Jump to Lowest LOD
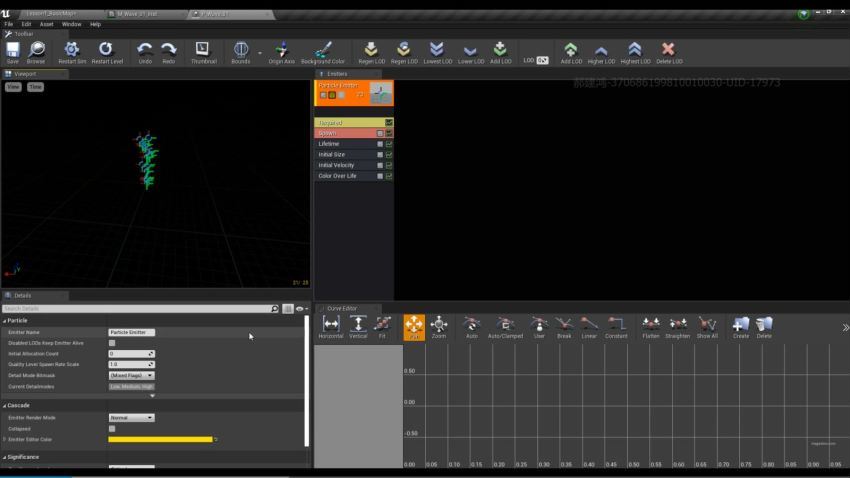The height and width of the screenshot is (478, 850). pyautogui.click(x=437, y=52)
